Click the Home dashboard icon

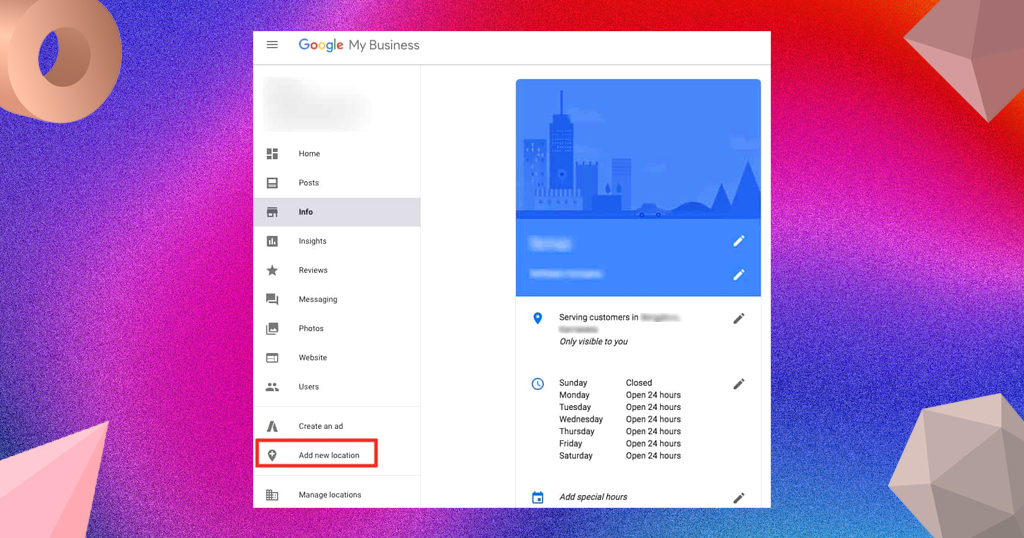pyautogui.click(x=272, y=153)
